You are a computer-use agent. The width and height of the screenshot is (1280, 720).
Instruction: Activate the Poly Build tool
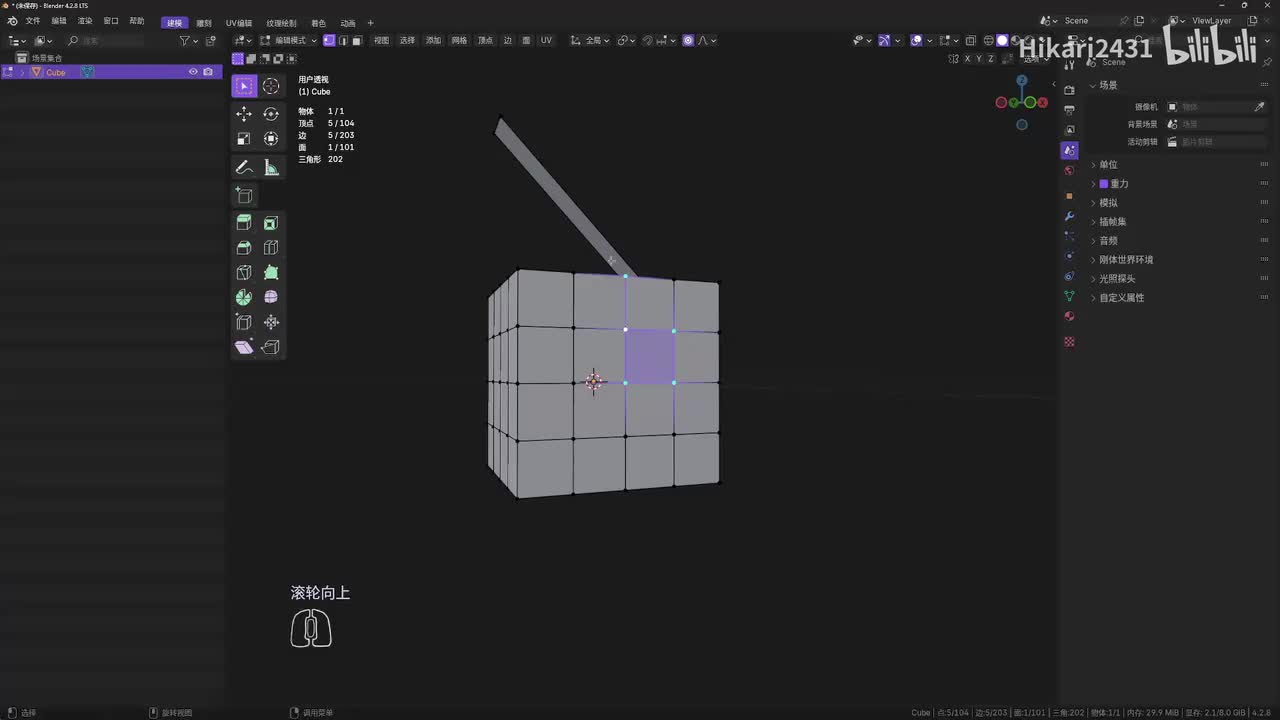tap(271, 272)
